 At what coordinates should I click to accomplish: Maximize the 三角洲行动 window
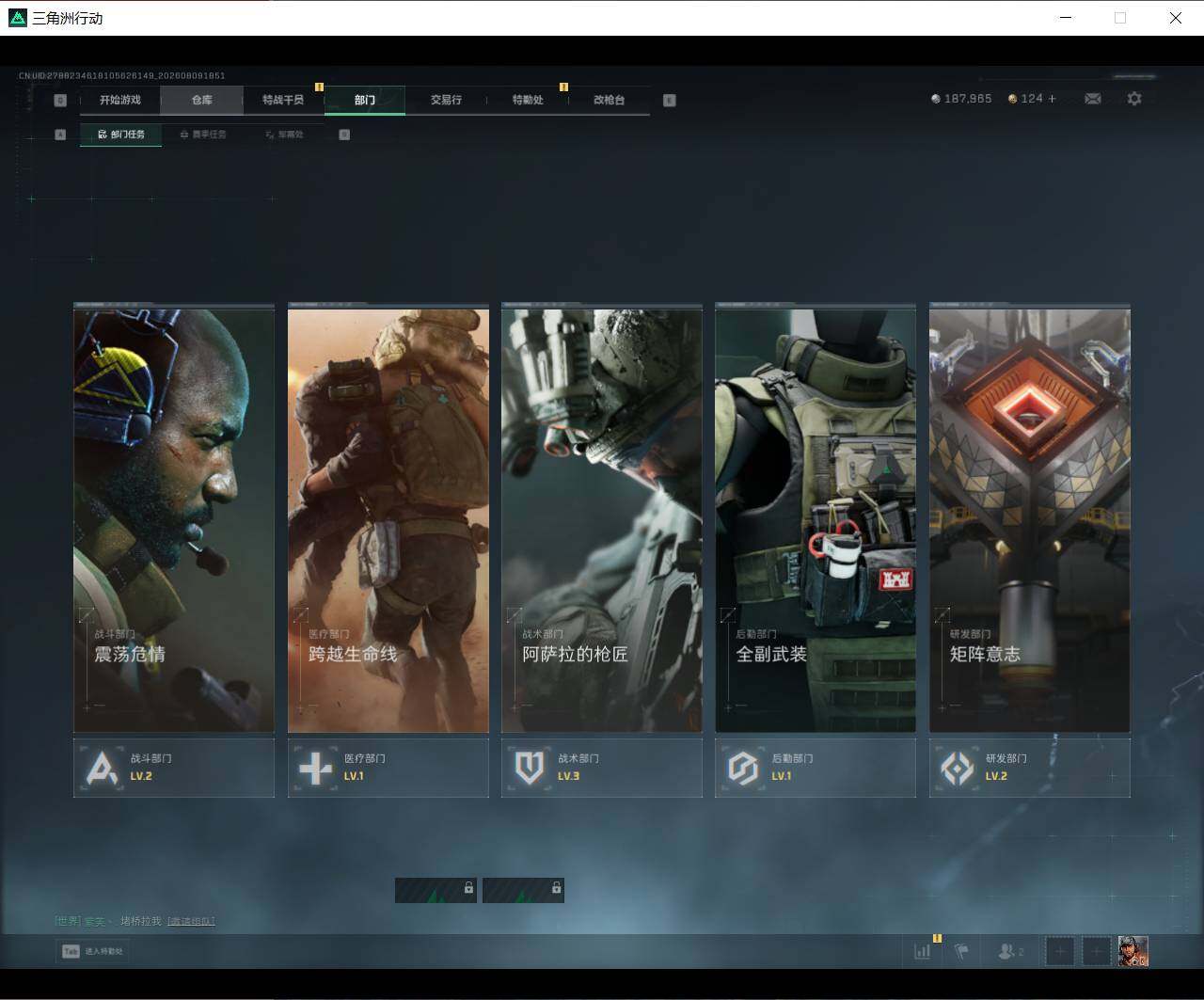click(x=1120, y=18)
